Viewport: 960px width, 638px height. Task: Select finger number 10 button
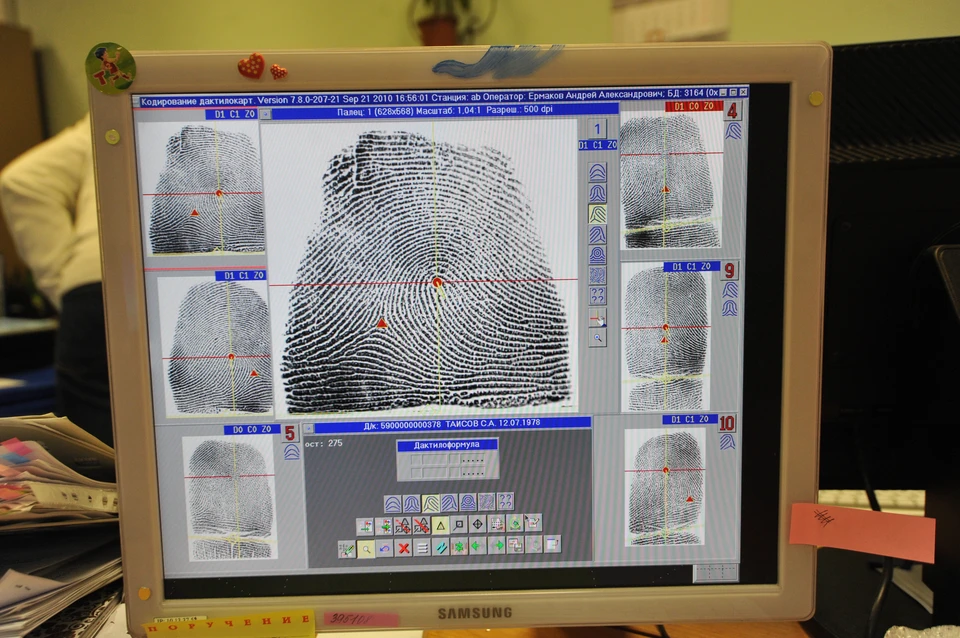point(727,423)
